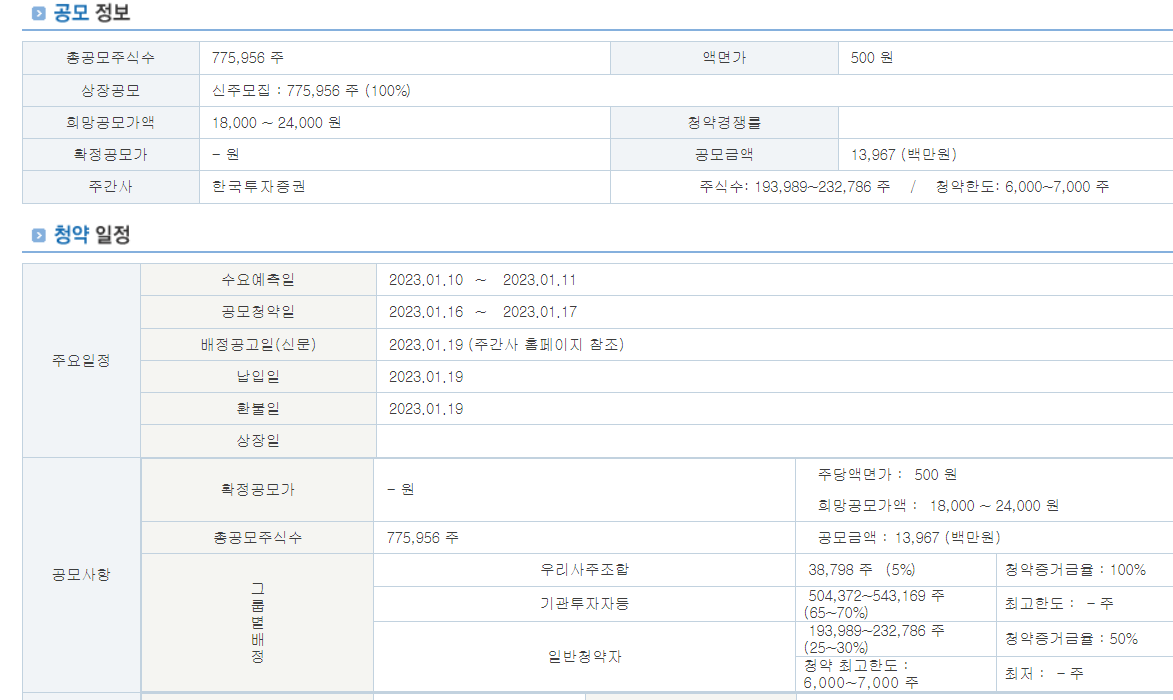Select '2023.01.19 (주간사 홈페이지 참조)' text
Screen dimensions: 1173x700
506,345
